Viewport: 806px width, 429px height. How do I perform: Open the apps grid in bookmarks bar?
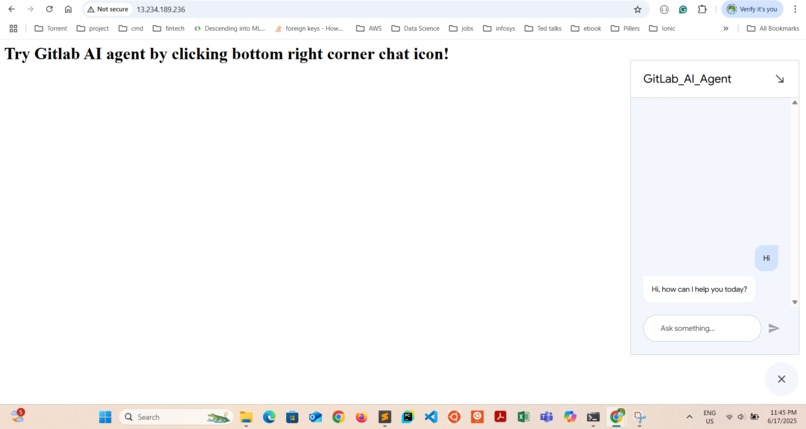tap(13, 28)
